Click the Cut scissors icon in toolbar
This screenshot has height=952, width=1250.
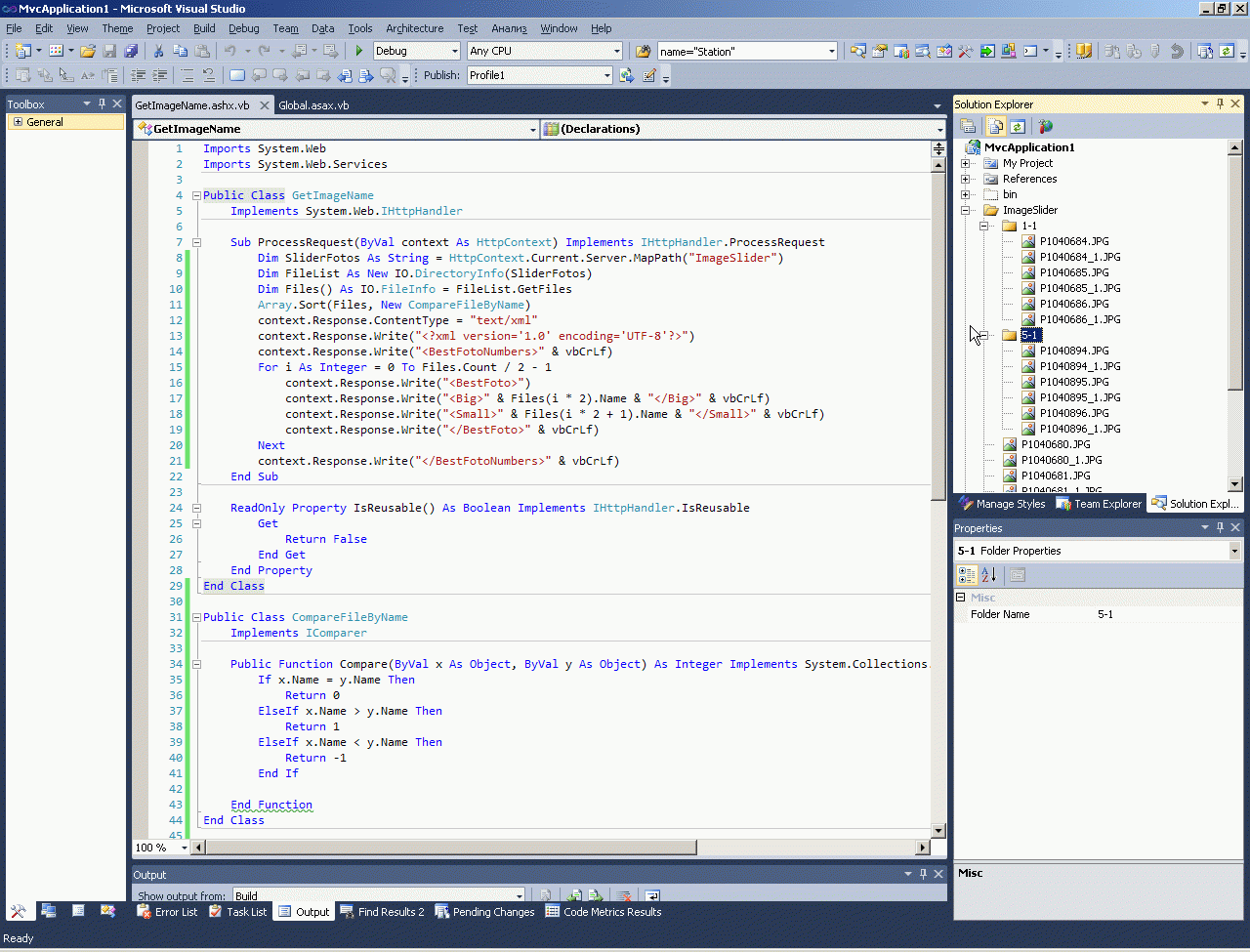point(158,51)
